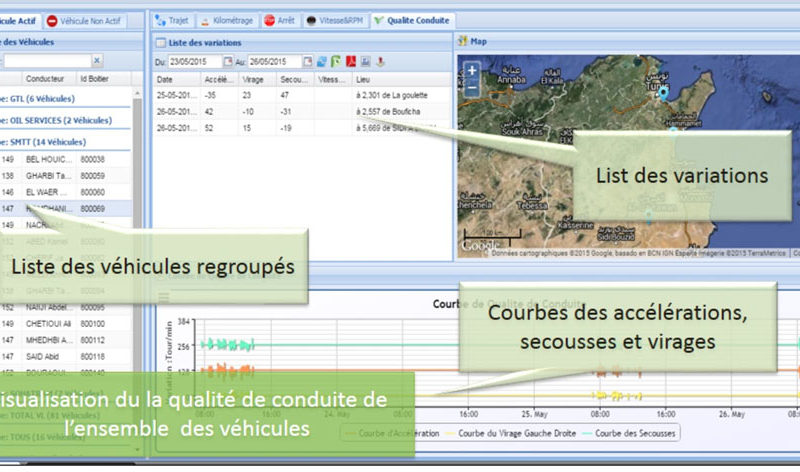Click the start date input field
Screen dimensions: 800x472
point(194,61)
